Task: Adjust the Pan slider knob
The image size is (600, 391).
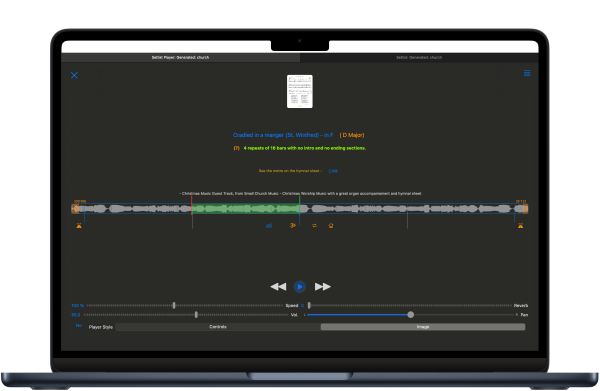Action: (x=411, y=314)
